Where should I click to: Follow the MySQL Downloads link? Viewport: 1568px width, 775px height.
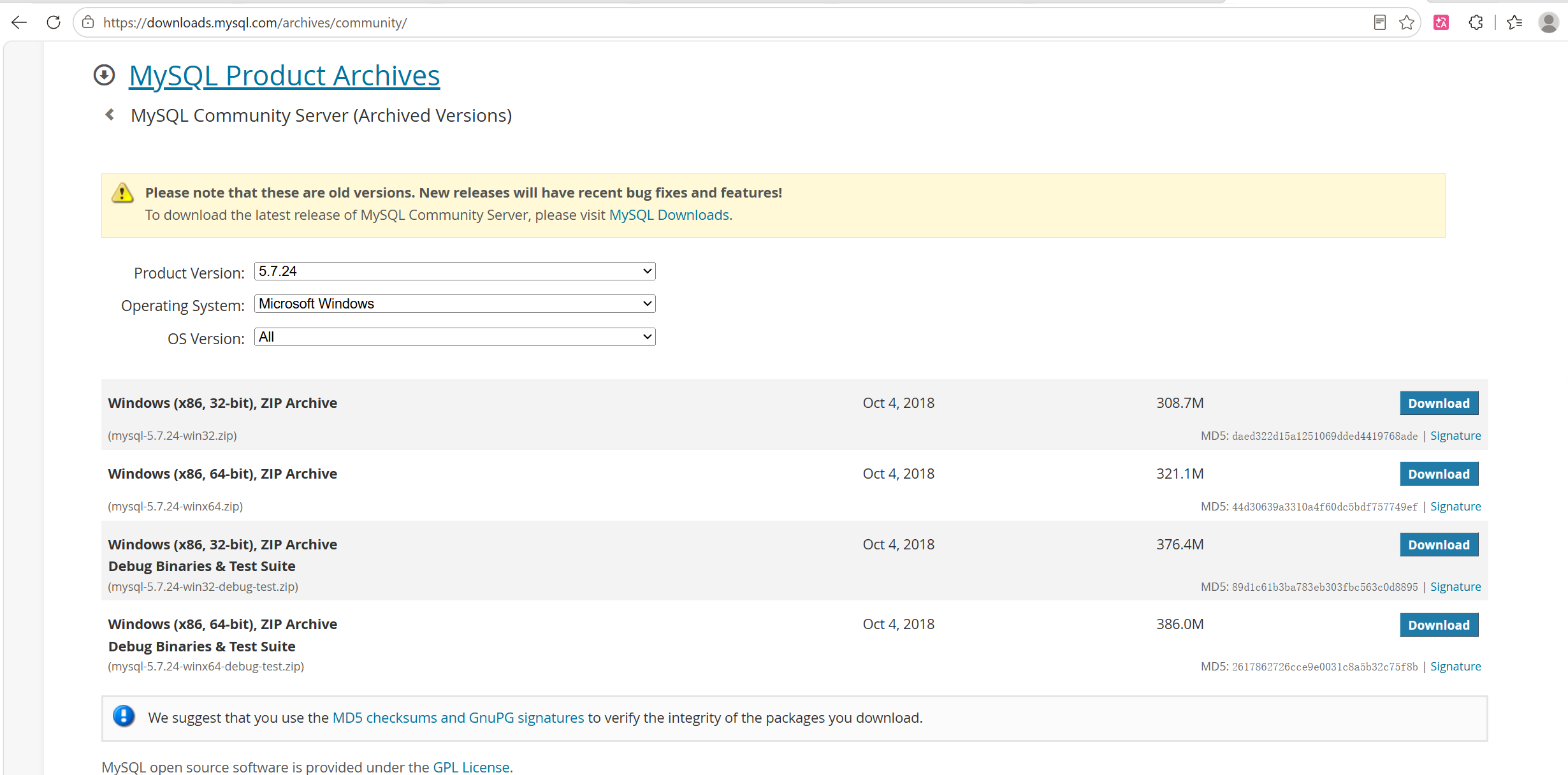pyautogui.click(x=669, y=215)
